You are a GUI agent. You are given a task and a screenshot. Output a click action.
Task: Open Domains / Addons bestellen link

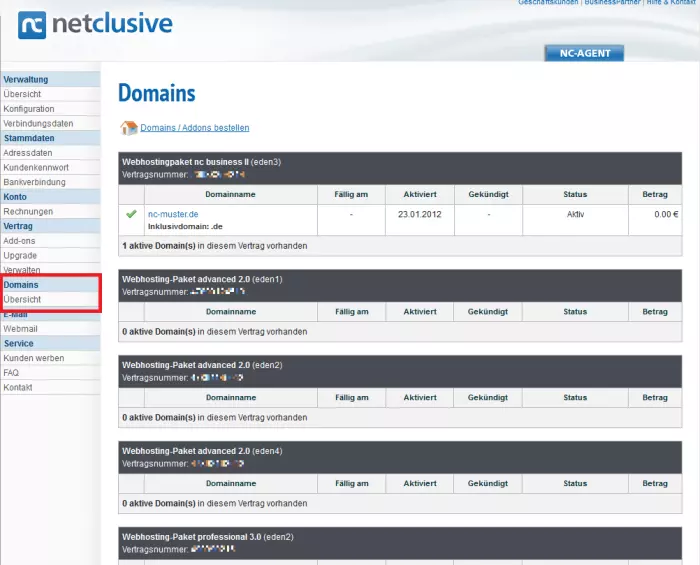pos(195,128)
